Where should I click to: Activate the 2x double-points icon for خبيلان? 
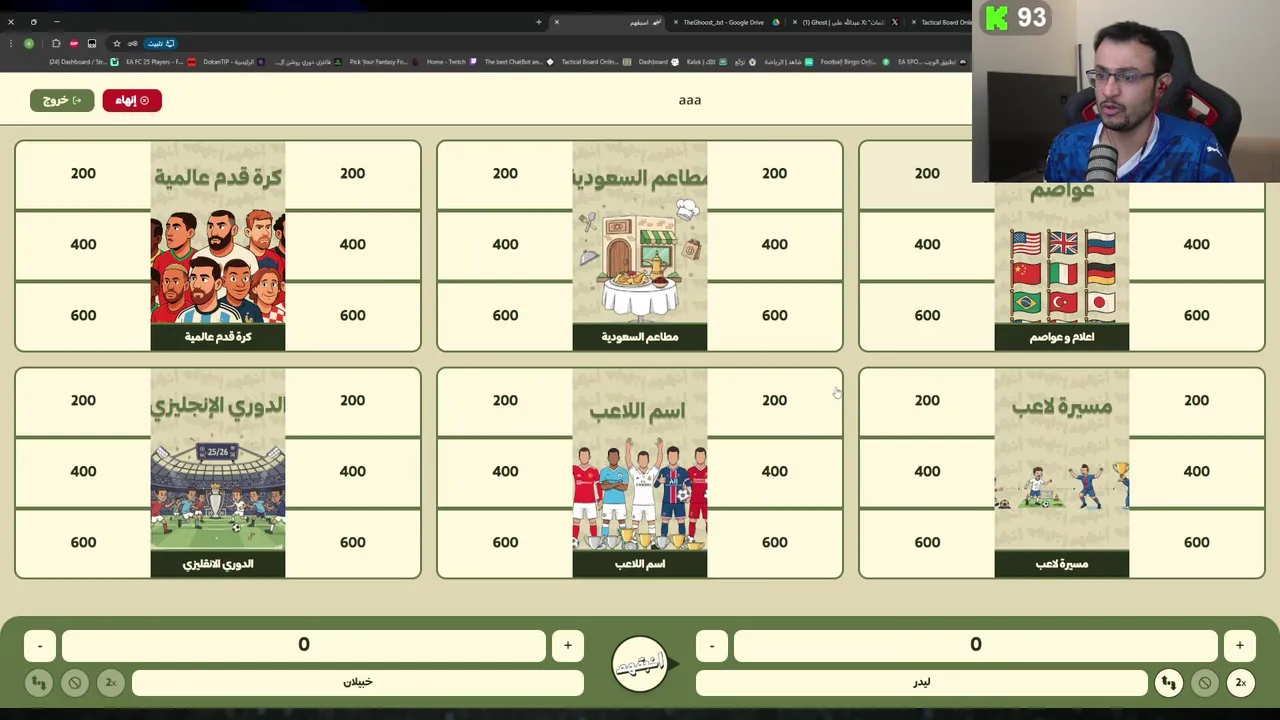pos(111,683)
